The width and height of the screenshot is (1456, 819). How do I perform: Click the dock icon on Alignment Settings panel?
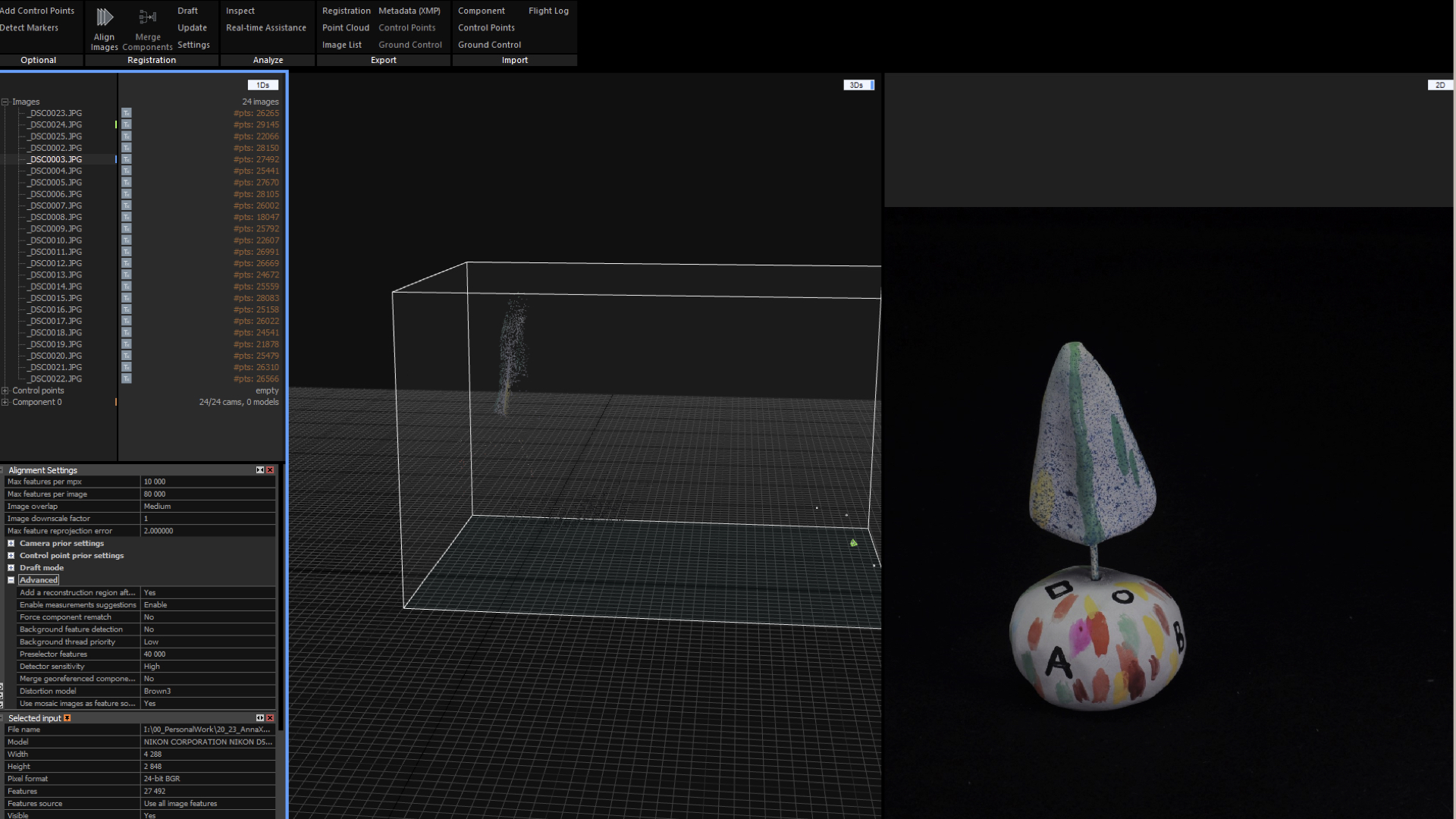pos(260,470)
